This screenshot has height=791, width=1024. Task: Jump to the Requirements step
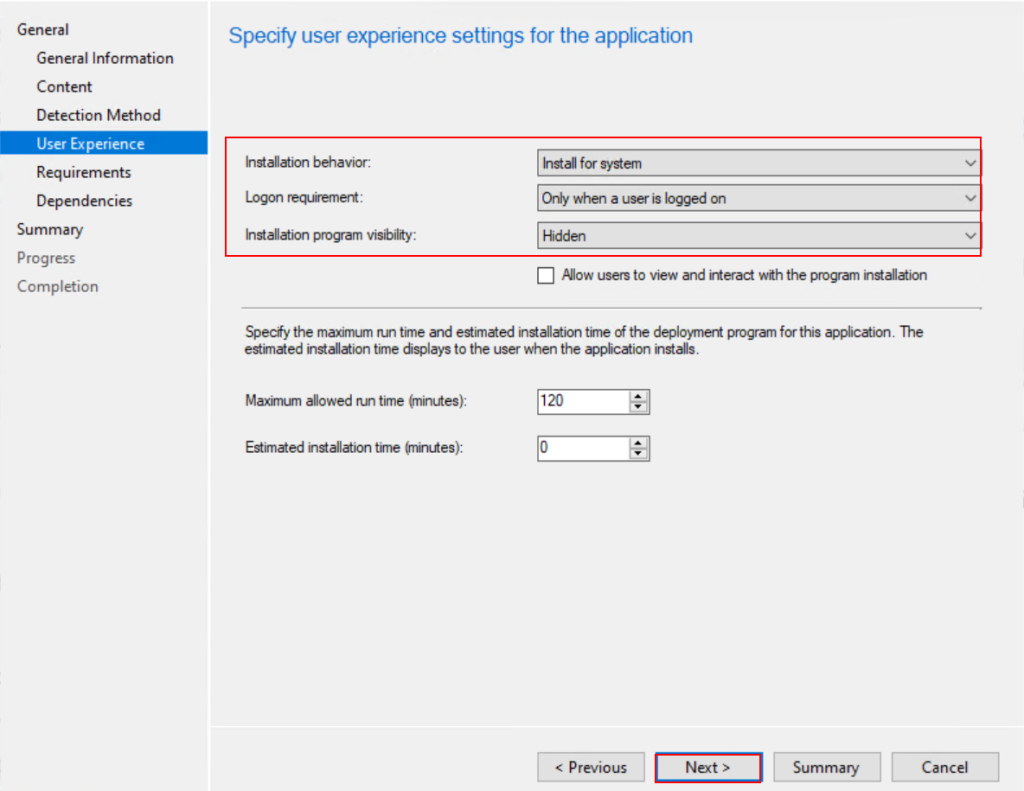(83, 172)
